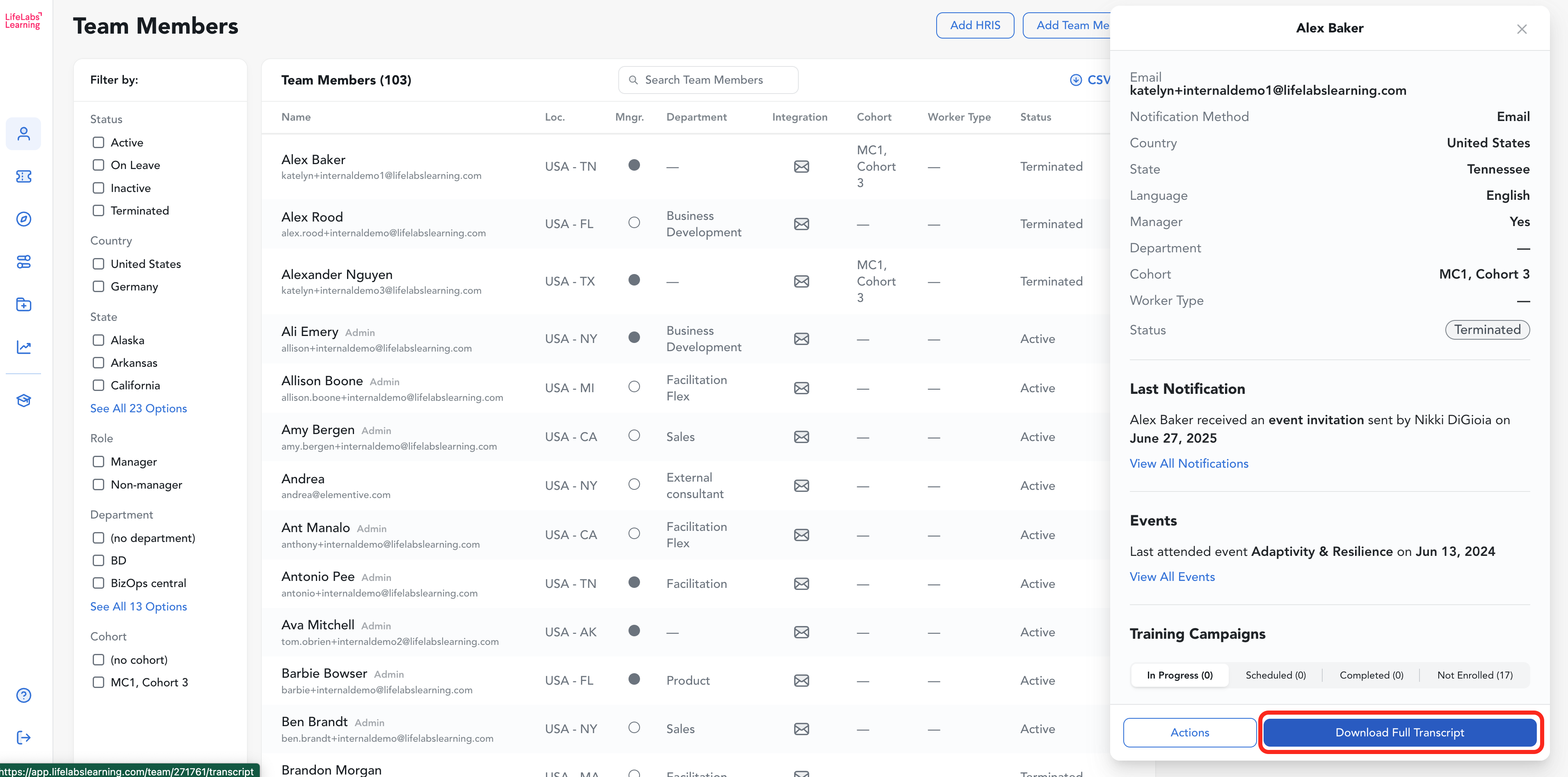Check the United States country filter
This screenshot has width=1568, height=777.
pos(98,264)
